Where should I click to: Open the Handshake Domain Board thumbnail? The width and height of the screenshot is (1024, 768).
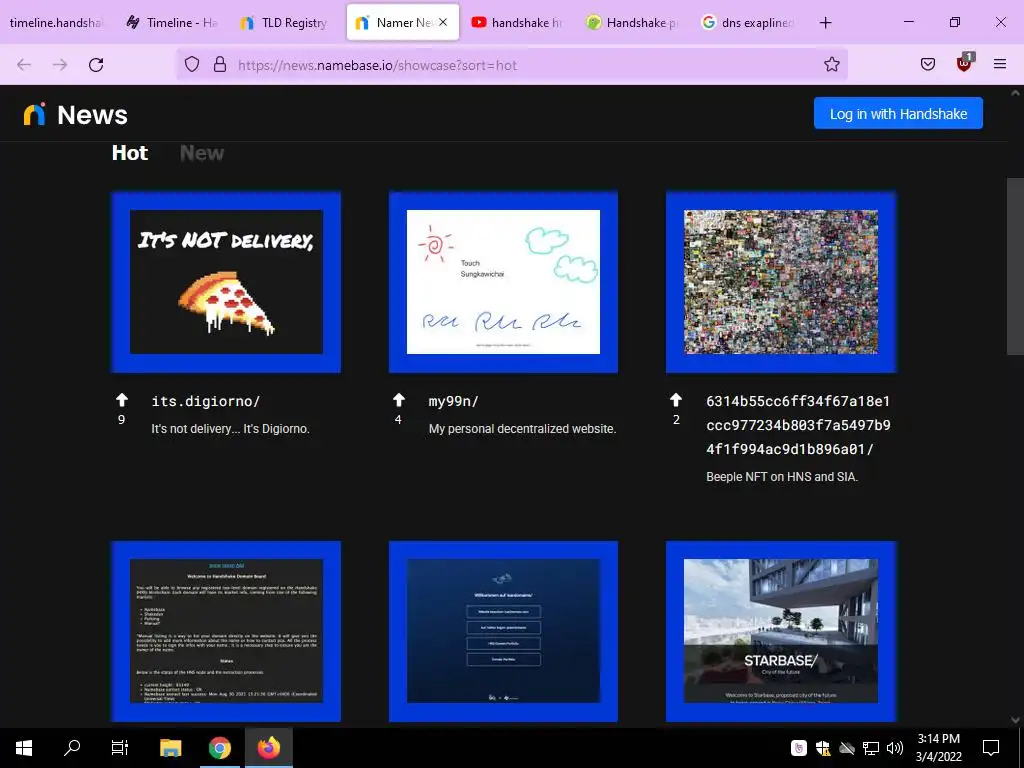pyautogui.click(x=226, y=631)
